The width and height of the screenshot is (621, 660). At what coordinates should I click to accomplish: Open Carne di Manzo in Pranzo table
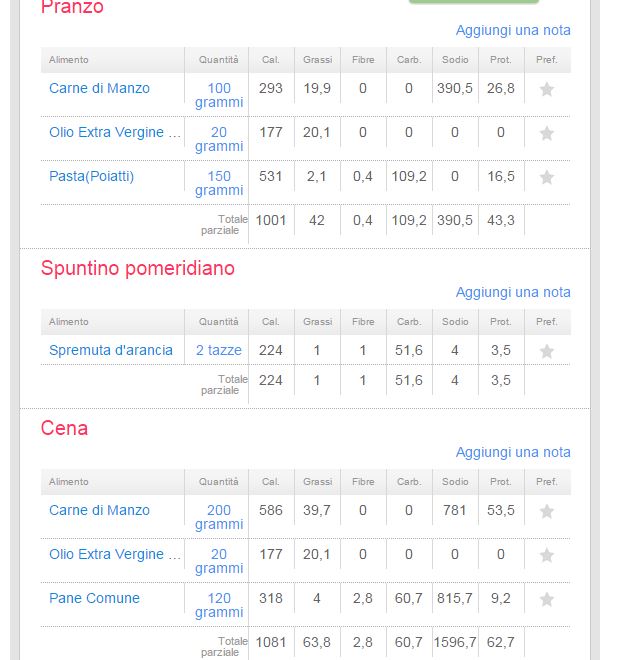click(99, 88)
